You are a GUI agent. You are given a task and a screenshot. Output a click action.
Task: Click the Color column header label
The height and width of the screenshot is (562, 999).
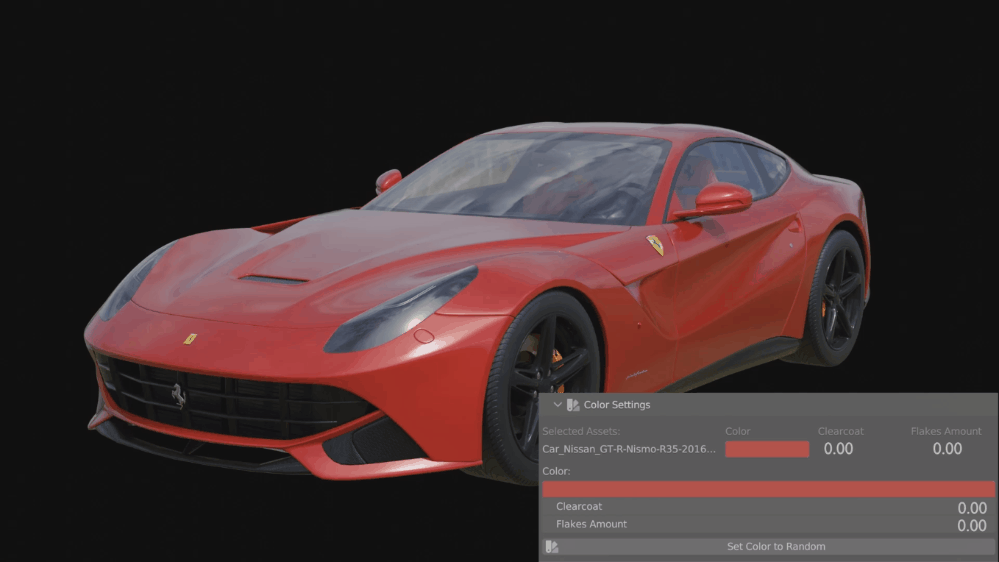click(x=737, y=431)
